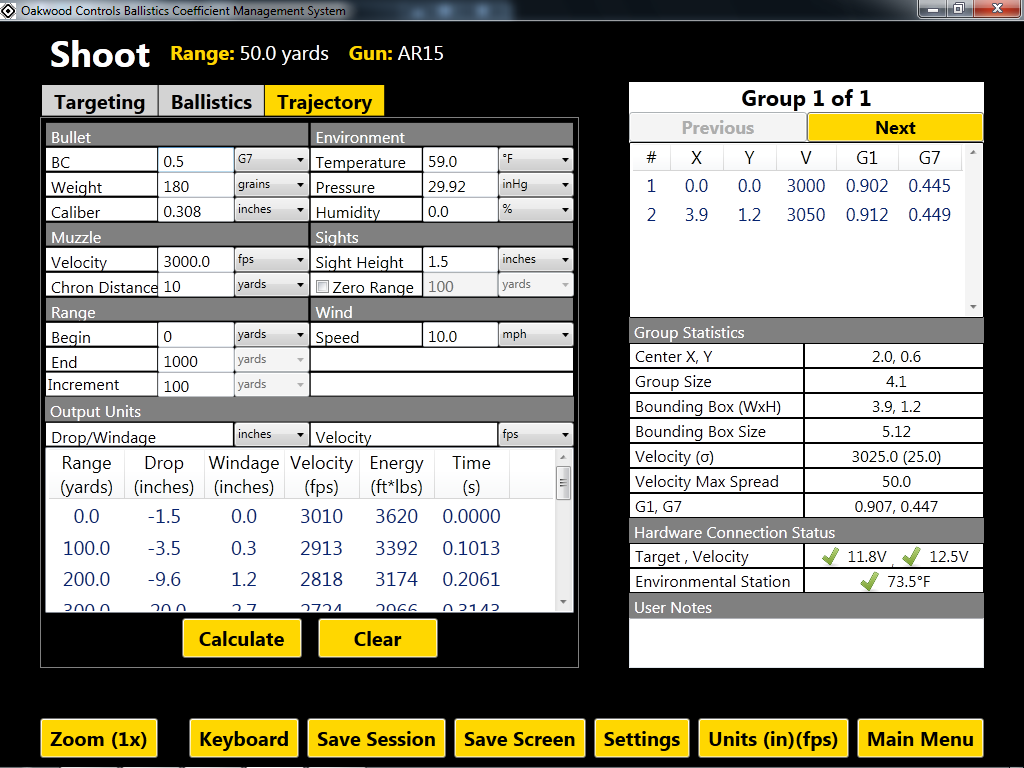
Task: Click the Energy (ft*lbs) column header
Action: [x=396, y=475]
